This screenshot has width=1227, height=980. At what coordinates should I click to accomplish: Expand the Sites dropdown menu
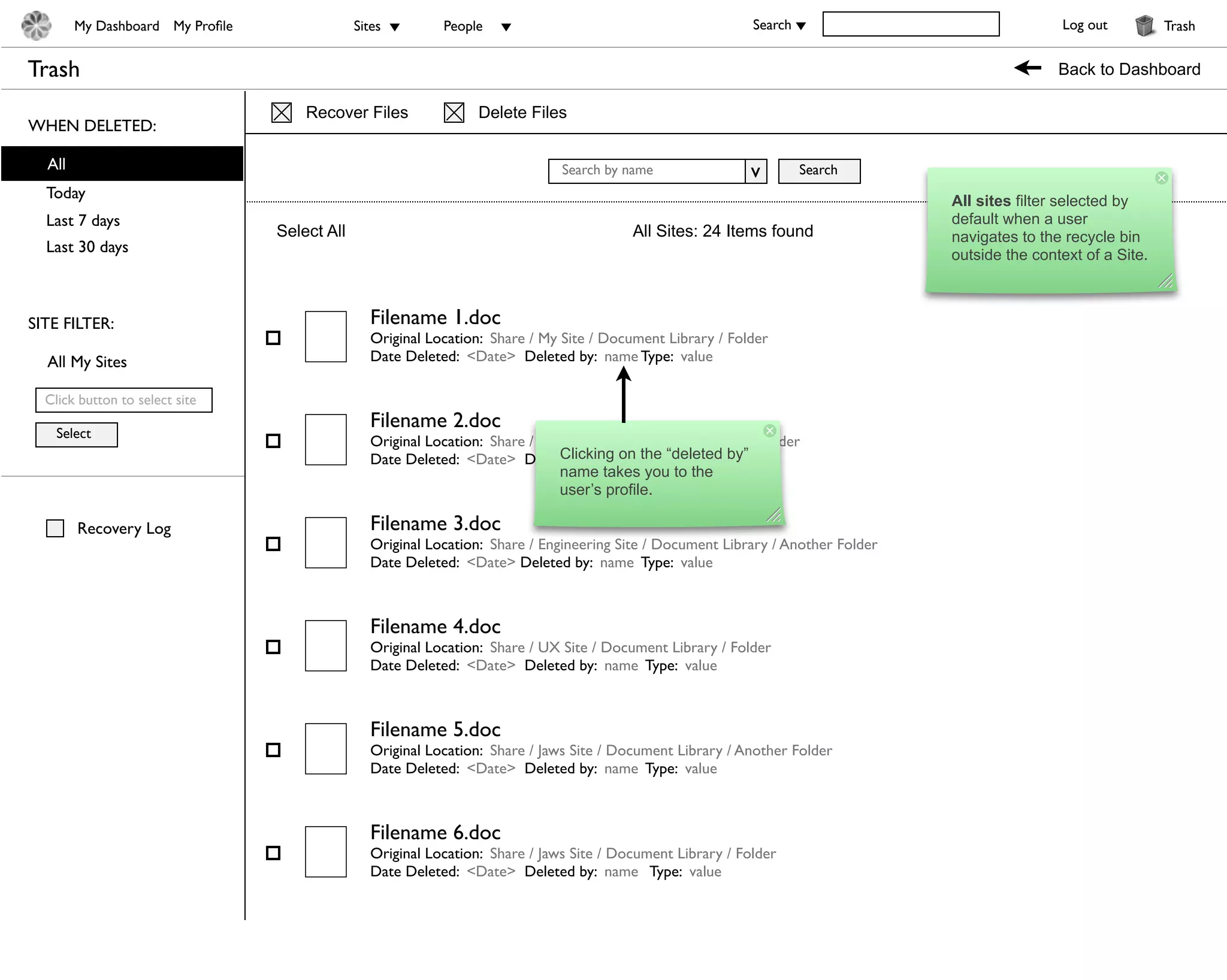coord(395,27)
